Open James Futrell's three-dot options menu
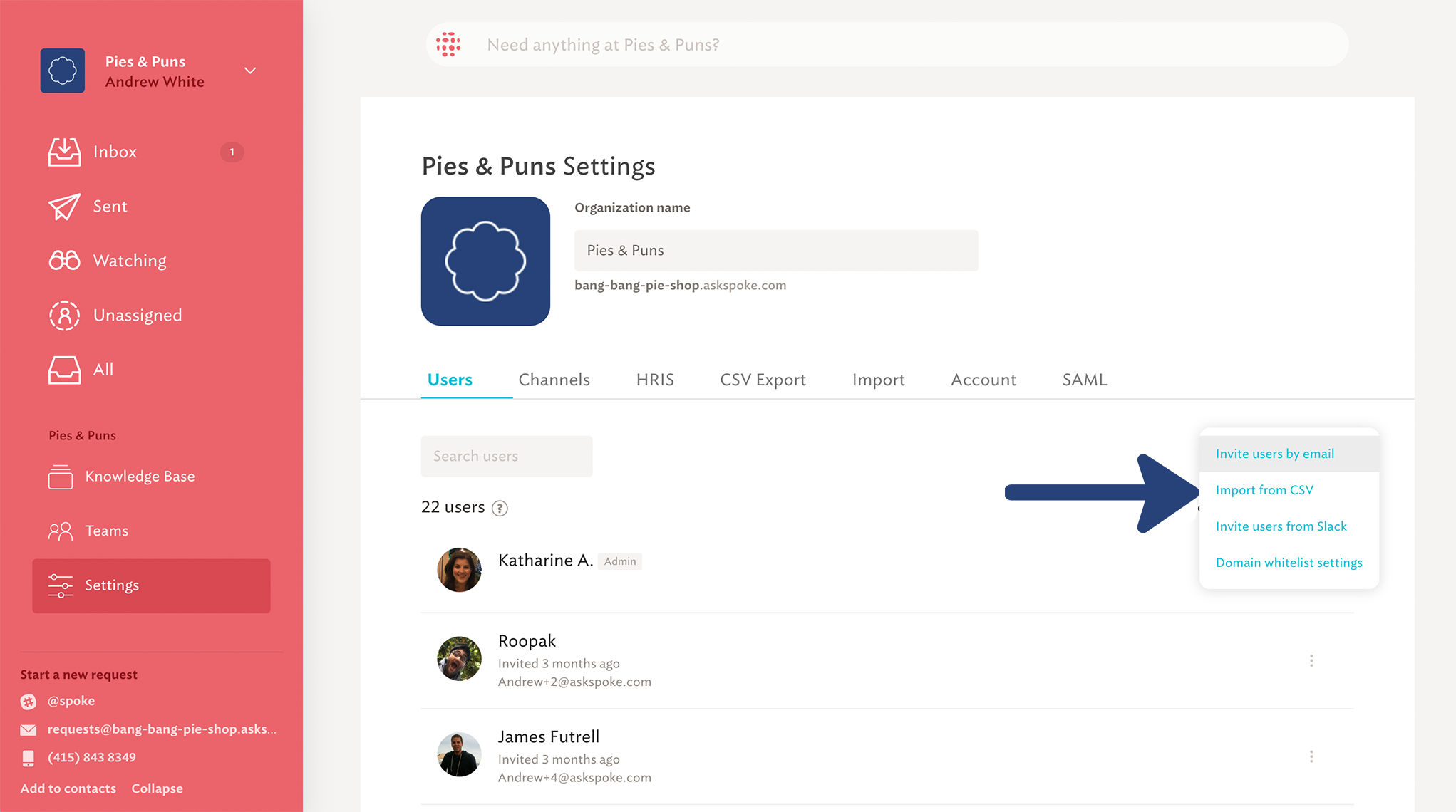The image size is (1456, 812). (x=1311, y=756)
